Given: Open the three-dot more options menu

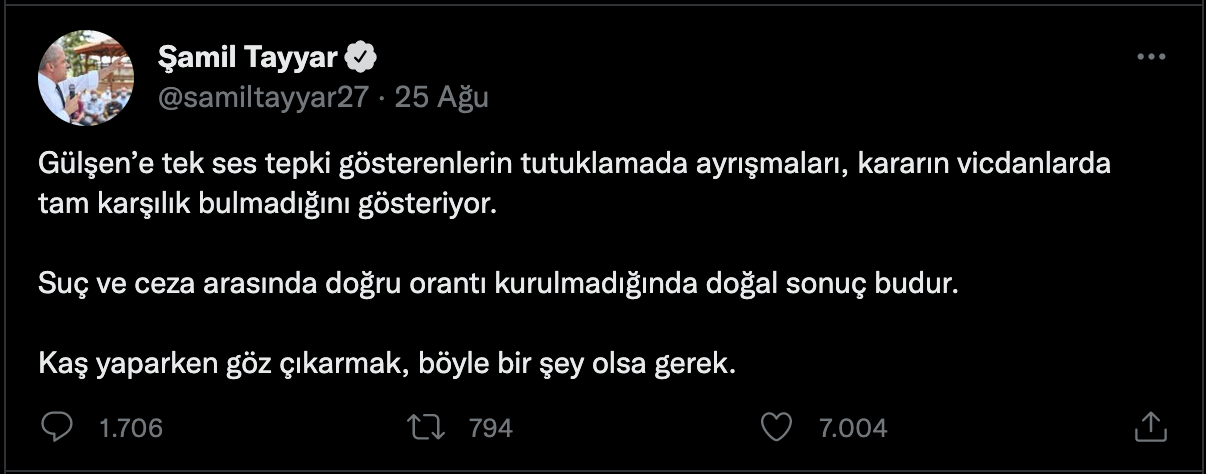Looking at the screenshot, I should click(1152, 58).
